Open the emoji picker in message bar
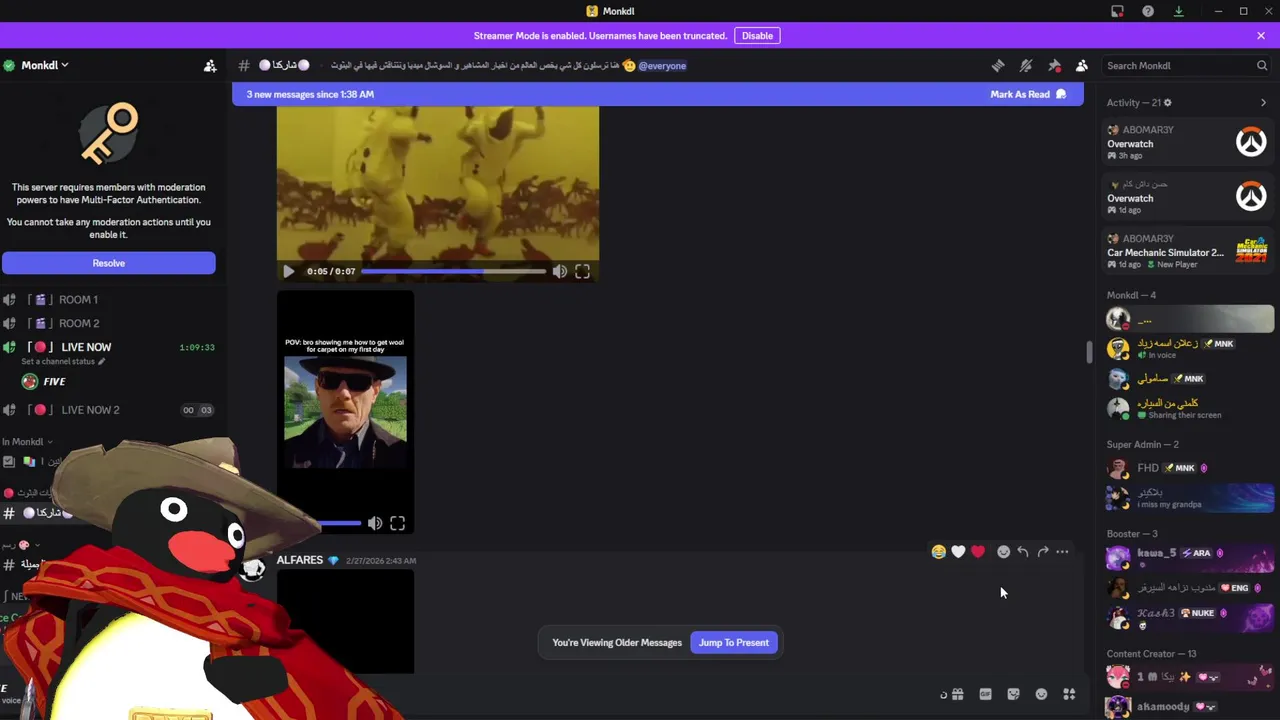The height and width of the screenshot is (720, 1280). tap(1041, 694)
